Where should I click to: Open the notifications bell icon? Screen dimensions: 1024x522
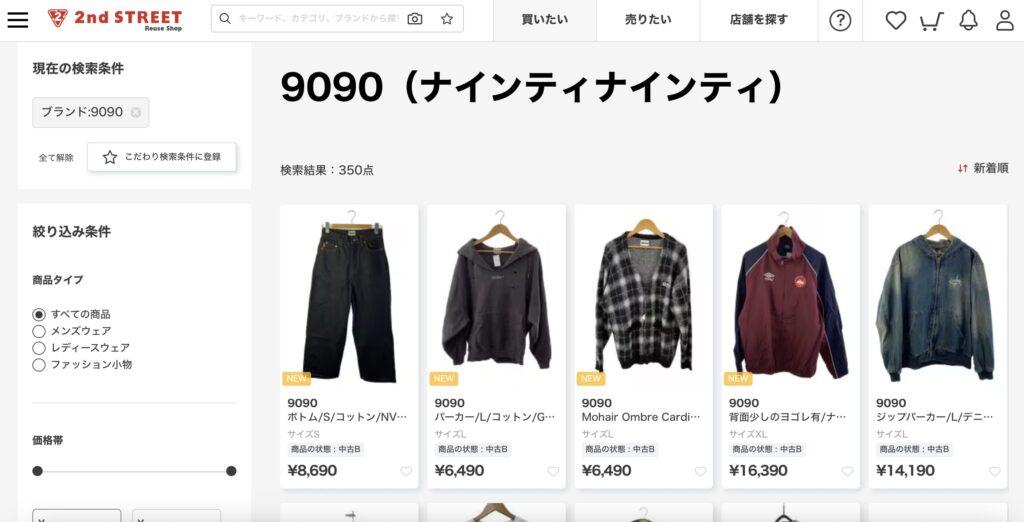pyautogui.click(x=968, y=20)
